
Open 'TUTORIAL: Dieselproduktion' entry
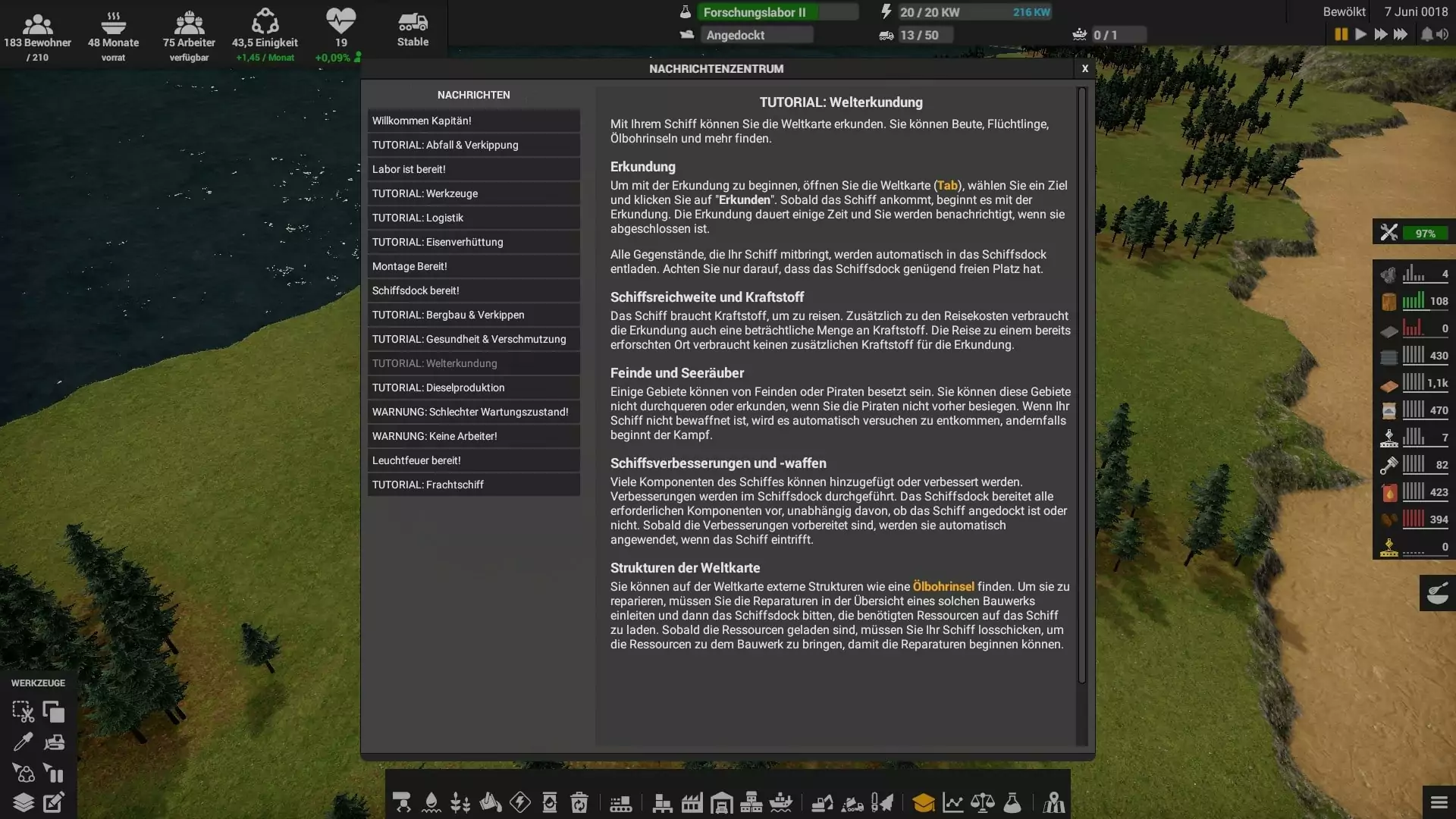474,388
